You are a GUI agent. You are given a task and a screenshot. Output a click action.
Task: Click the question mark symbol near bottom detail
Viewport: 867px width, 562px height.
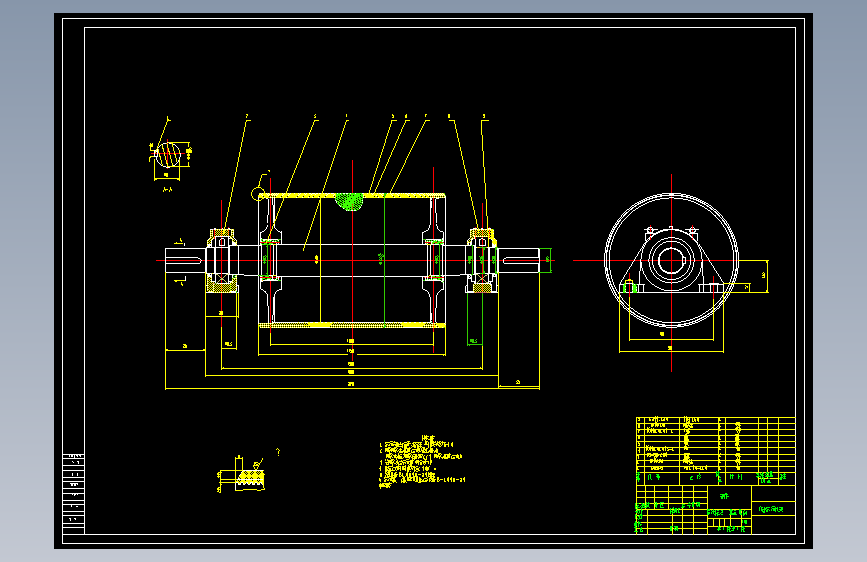[x=278, y=452]
